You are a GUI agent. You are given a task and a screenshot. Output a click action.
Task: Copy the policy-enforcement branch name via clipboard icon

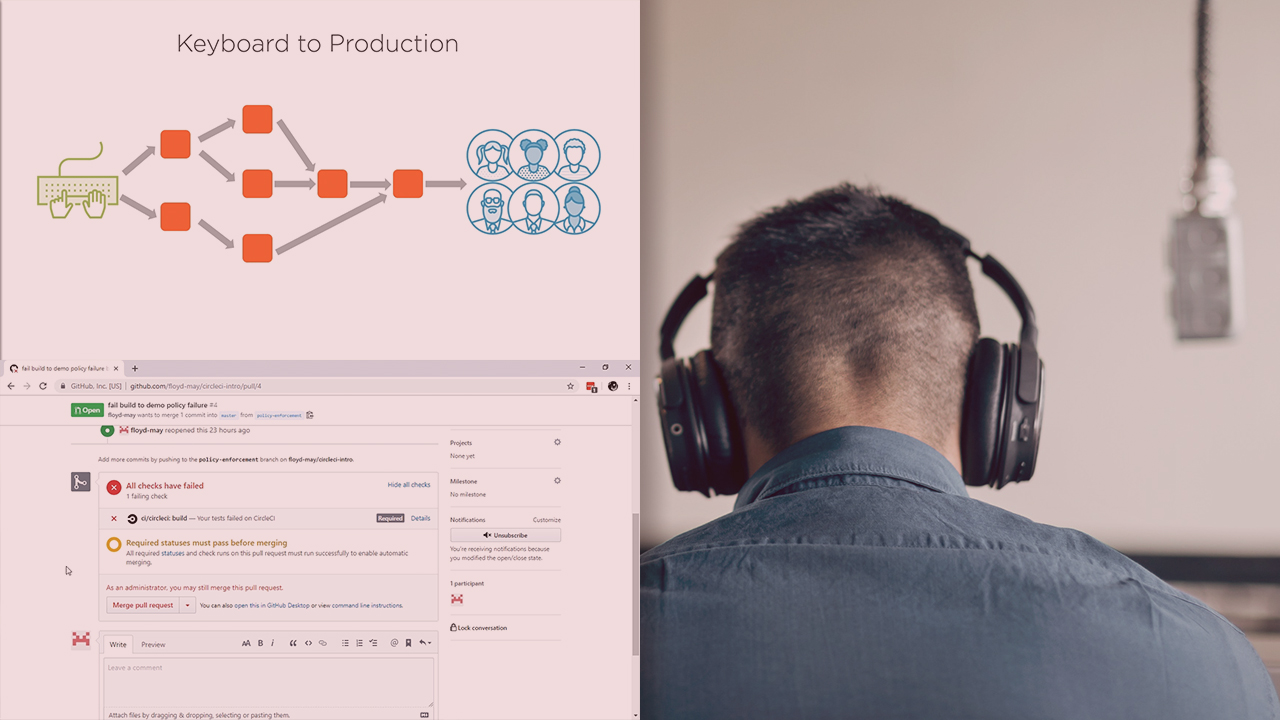[x=310, y=415]
